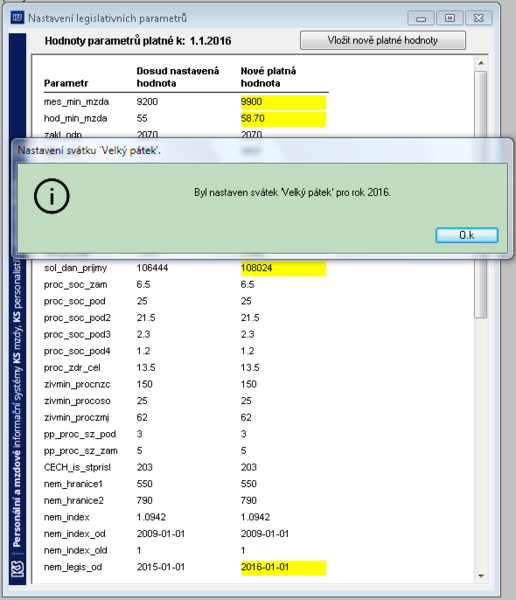Click the nem_index_od parameter name
This screenshot has width=516, height=600.
point(75,534)
